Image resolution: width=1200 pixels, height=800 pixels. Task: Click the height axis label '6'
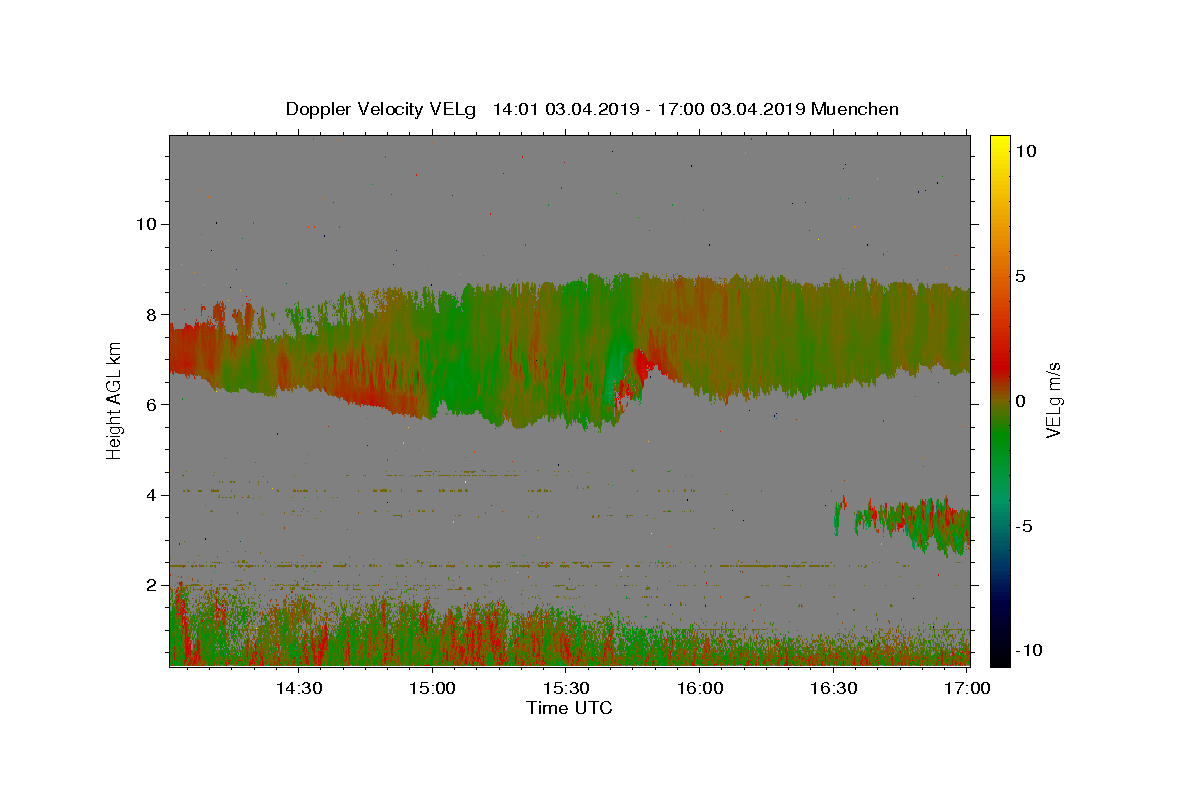[x=149, y=404]
